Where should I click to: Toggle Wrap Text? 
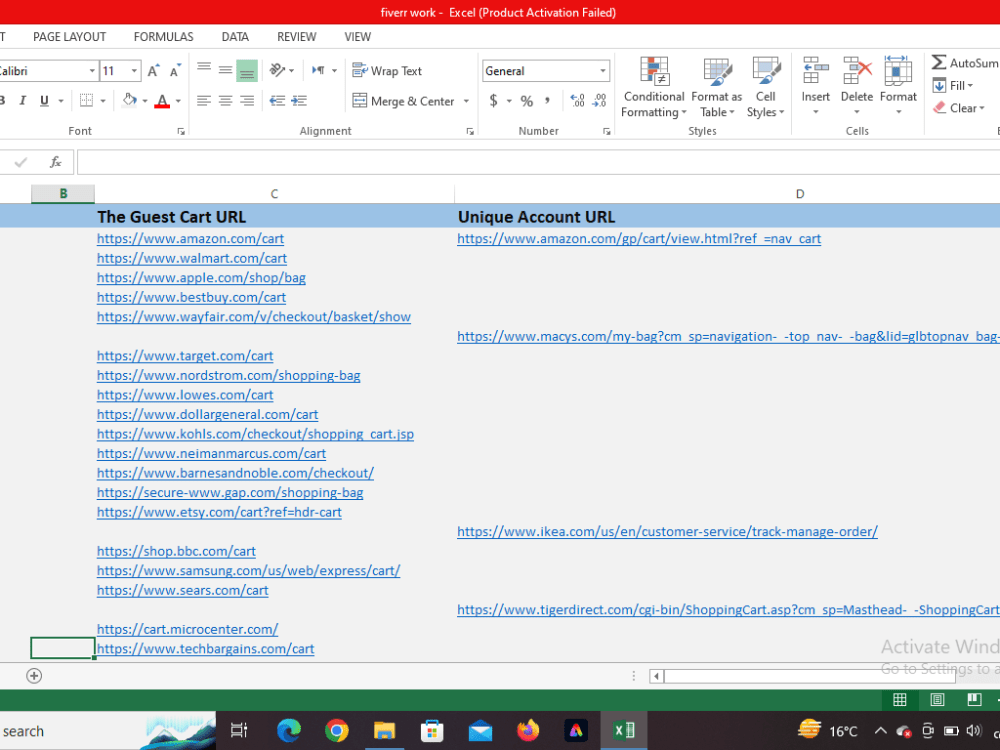click(387, 71)
